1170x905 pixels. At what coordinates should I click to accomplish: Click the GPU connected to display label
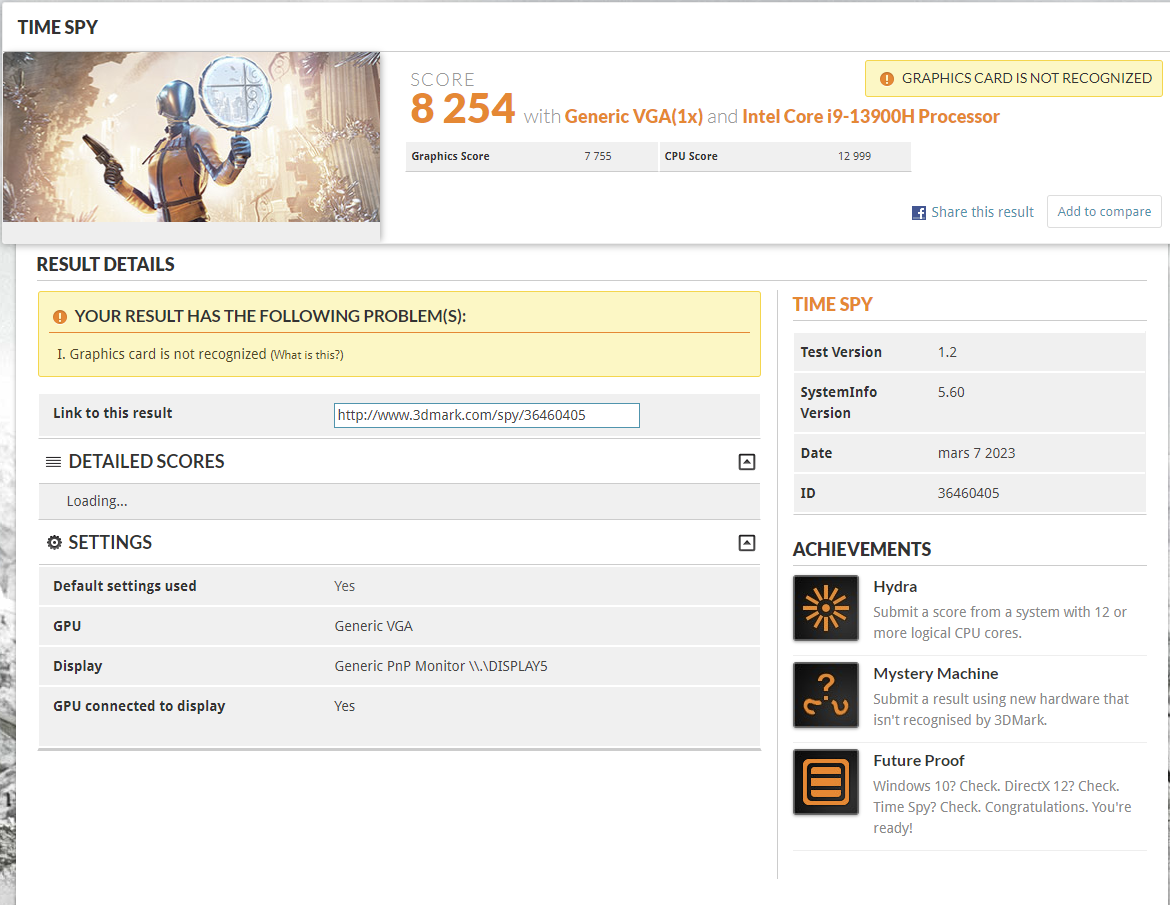click(139, 706)
